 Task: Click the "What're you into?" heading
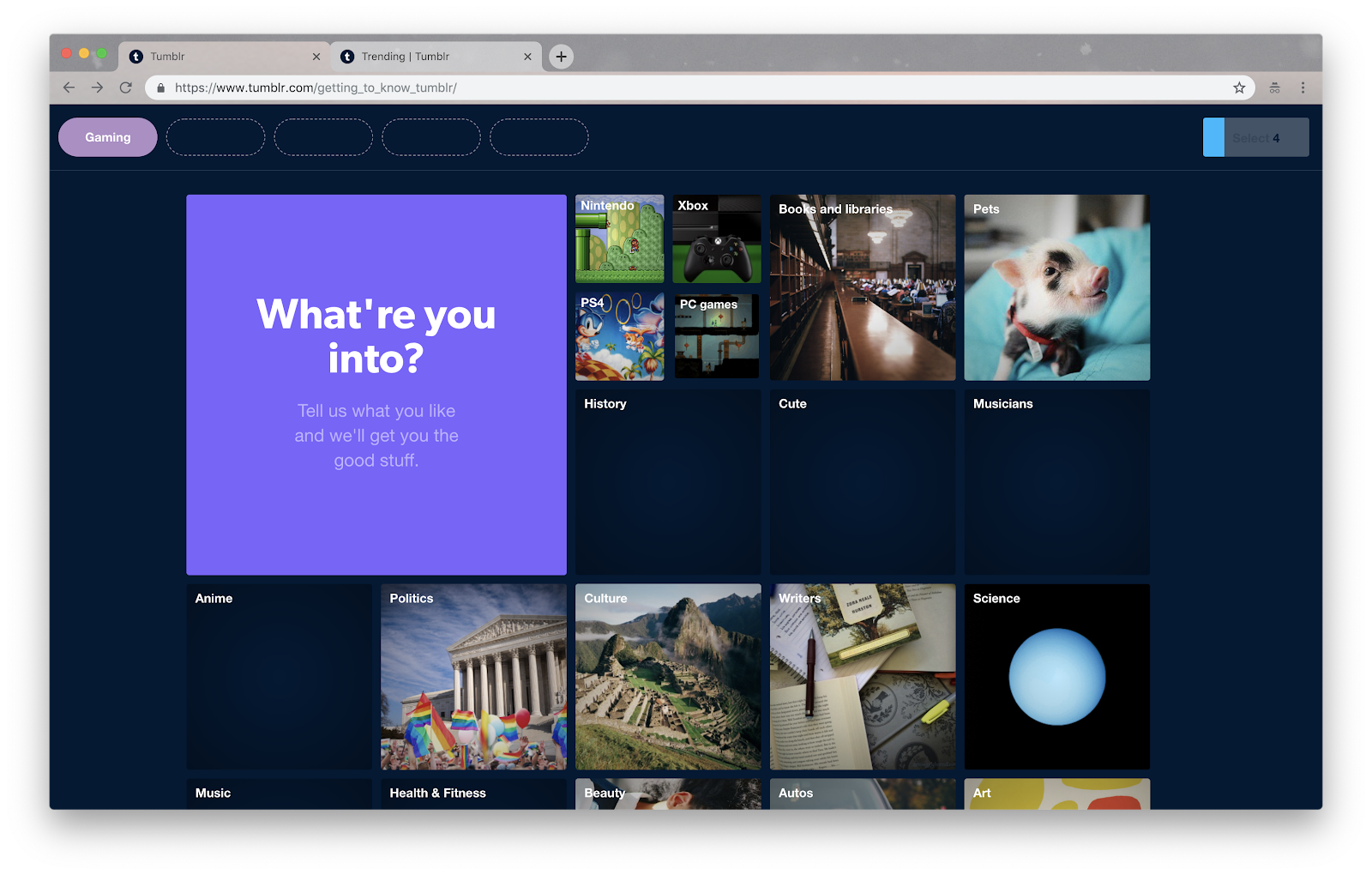coord(376,336)
